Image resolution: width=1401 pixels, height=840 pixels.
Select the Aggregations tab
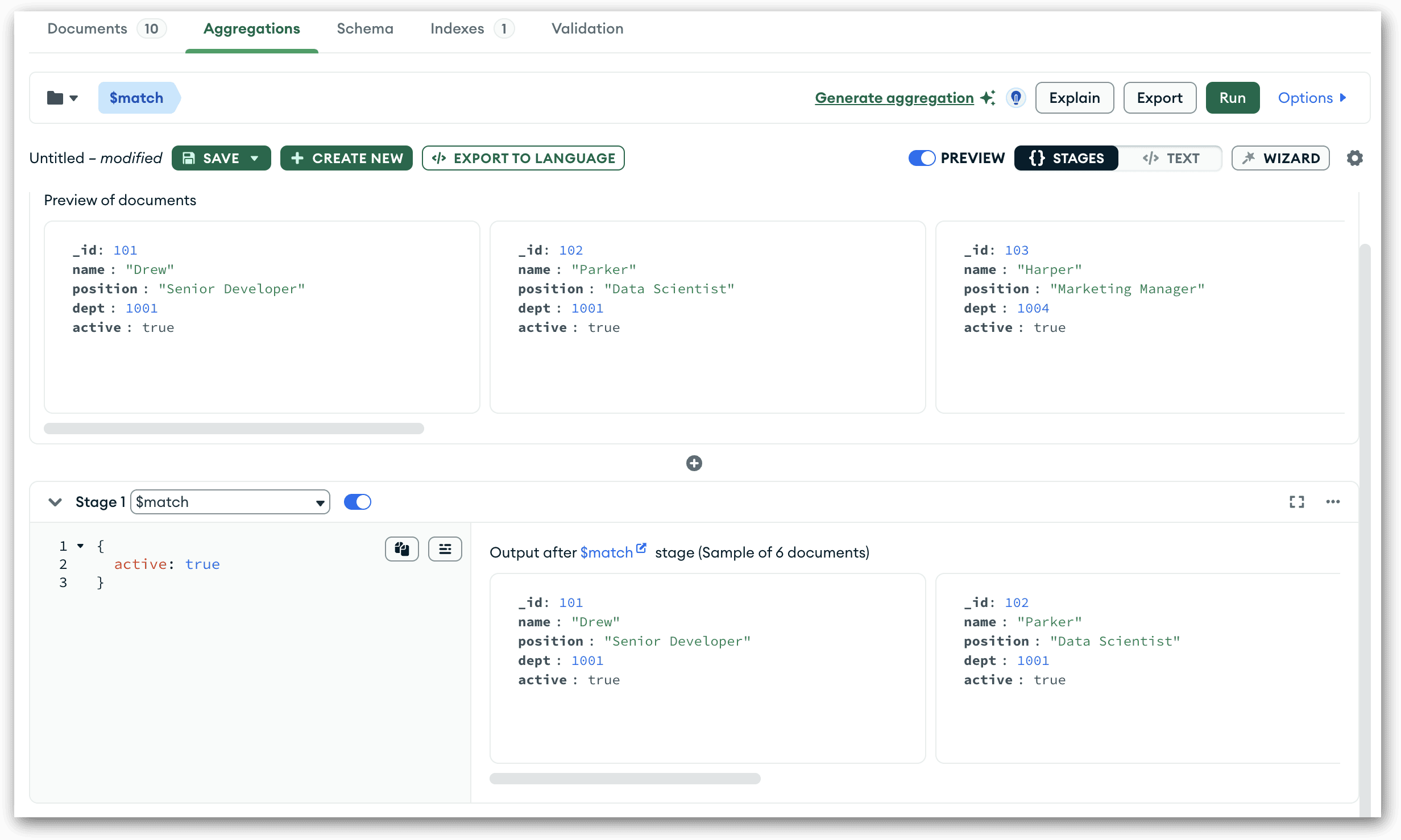pos(251,28)
